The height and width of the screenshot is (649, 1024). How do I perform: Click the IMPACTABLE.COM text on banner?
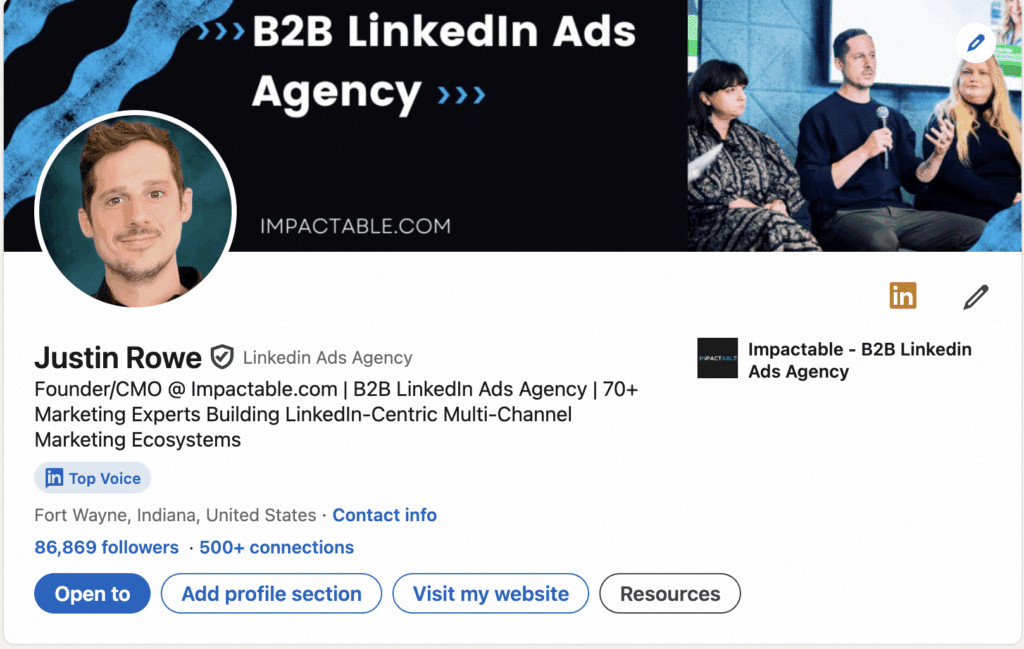tap(355, 226)
